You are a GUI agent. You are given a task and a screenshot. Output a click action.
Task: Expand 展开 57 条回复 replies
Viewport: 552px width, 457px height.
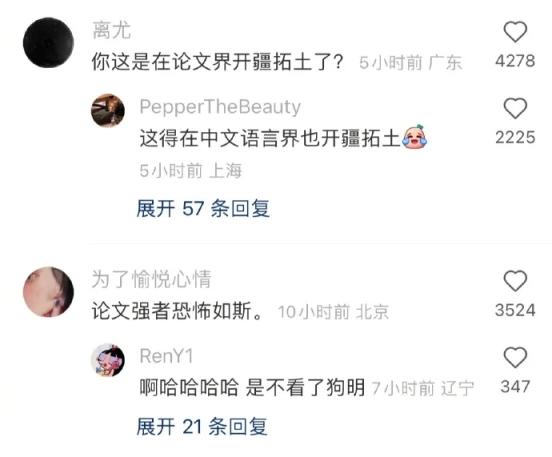click(203, 208)
